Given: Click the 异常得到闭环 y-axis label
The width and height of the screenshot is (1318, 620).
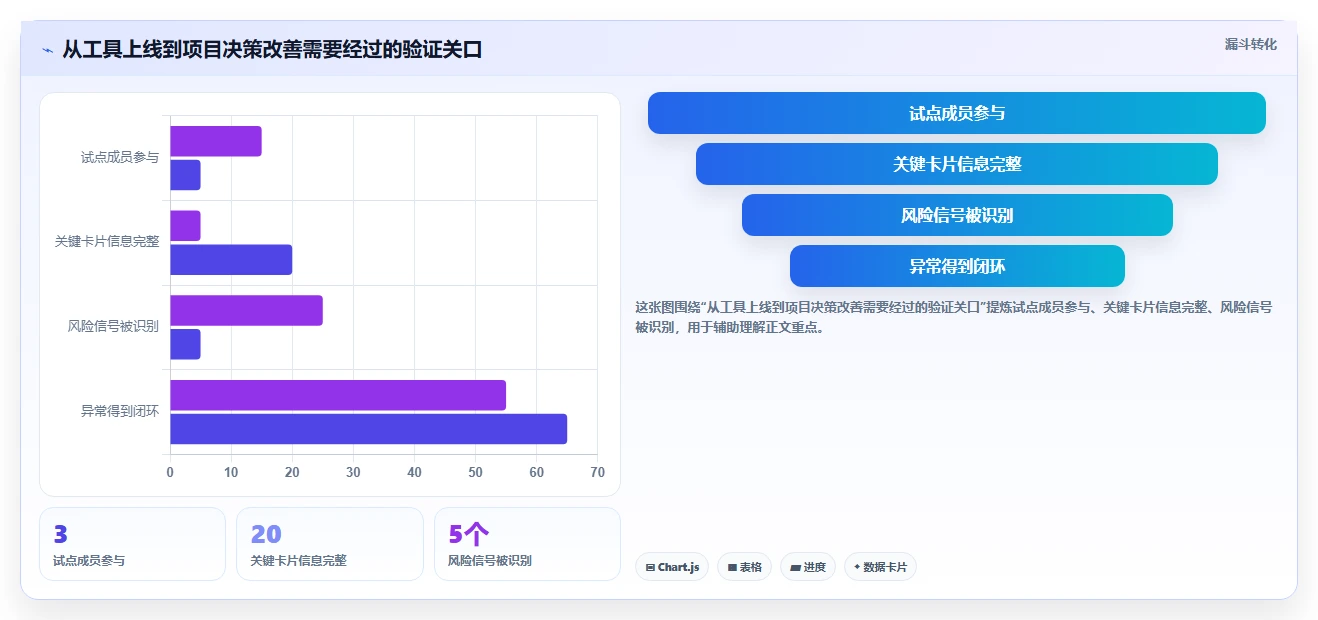Looking at the screenshot, I should click(120, 411).
